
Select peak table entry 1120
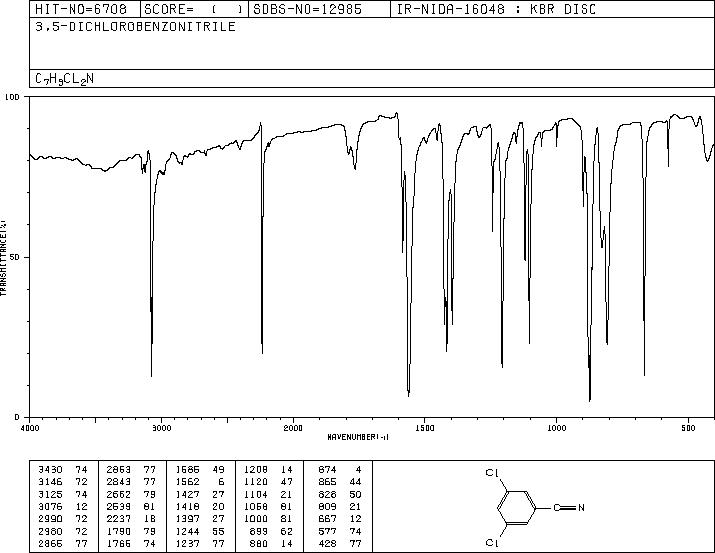click(x=269, y=482)
